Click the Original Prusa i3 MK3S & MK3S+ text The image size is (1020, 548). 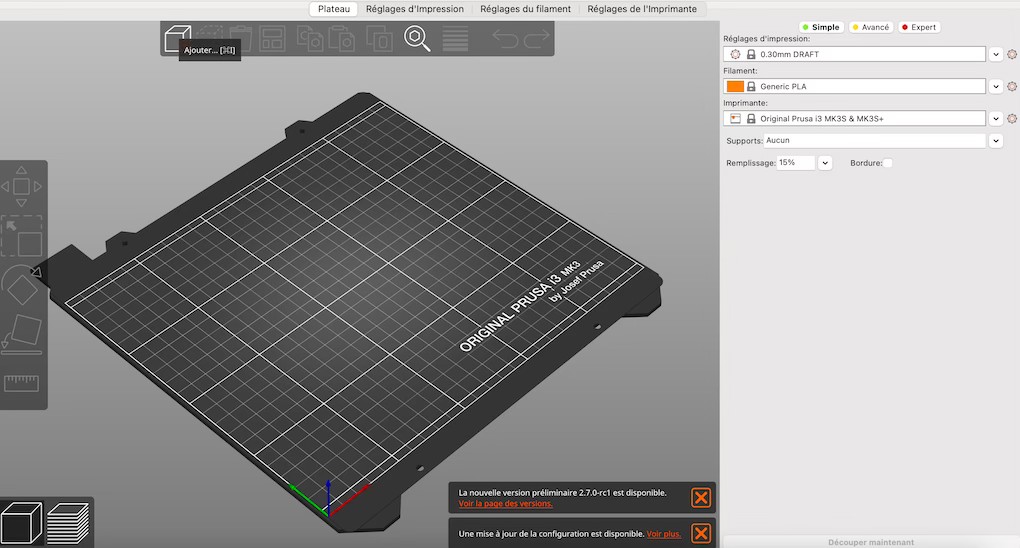(x=822, y=118)
